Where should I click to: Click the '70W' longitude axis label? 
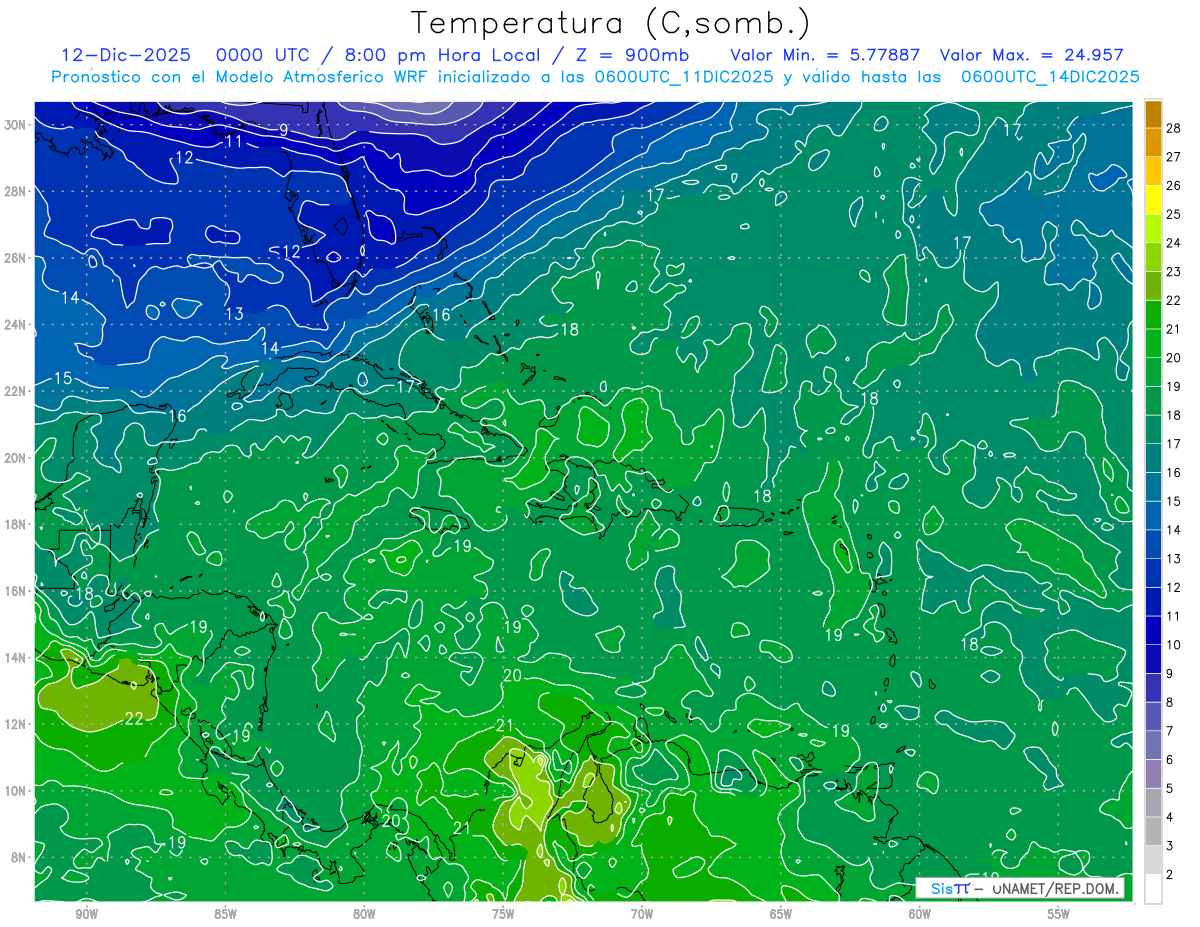(642, 914)
